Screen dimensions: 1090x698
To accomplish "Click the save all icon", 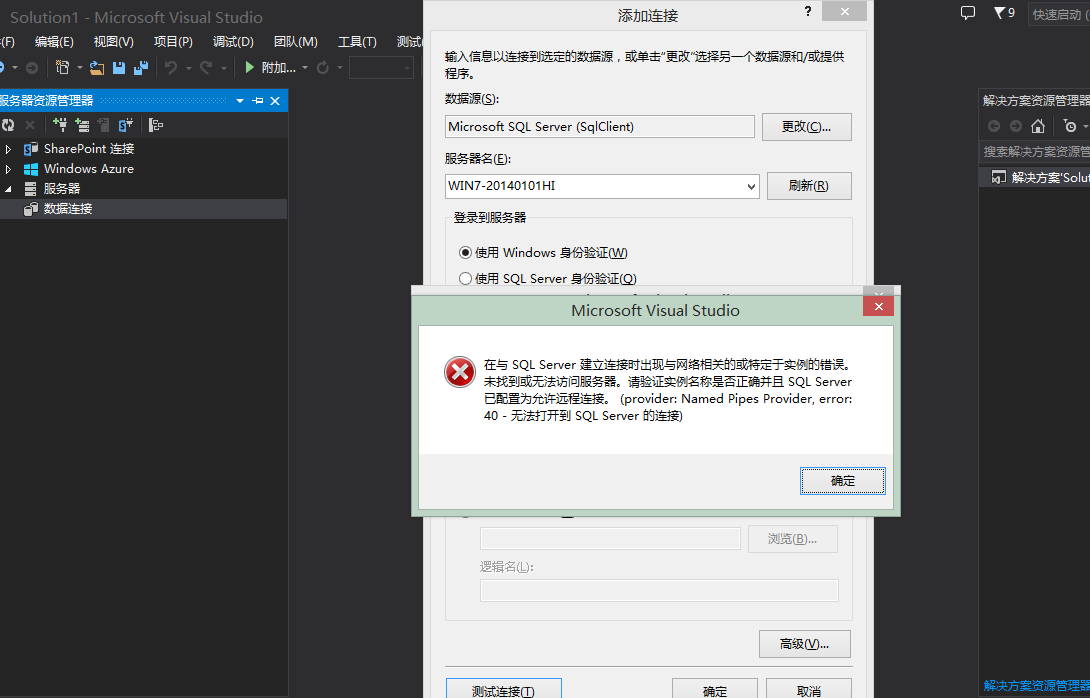I will click(x=141, y=67).
